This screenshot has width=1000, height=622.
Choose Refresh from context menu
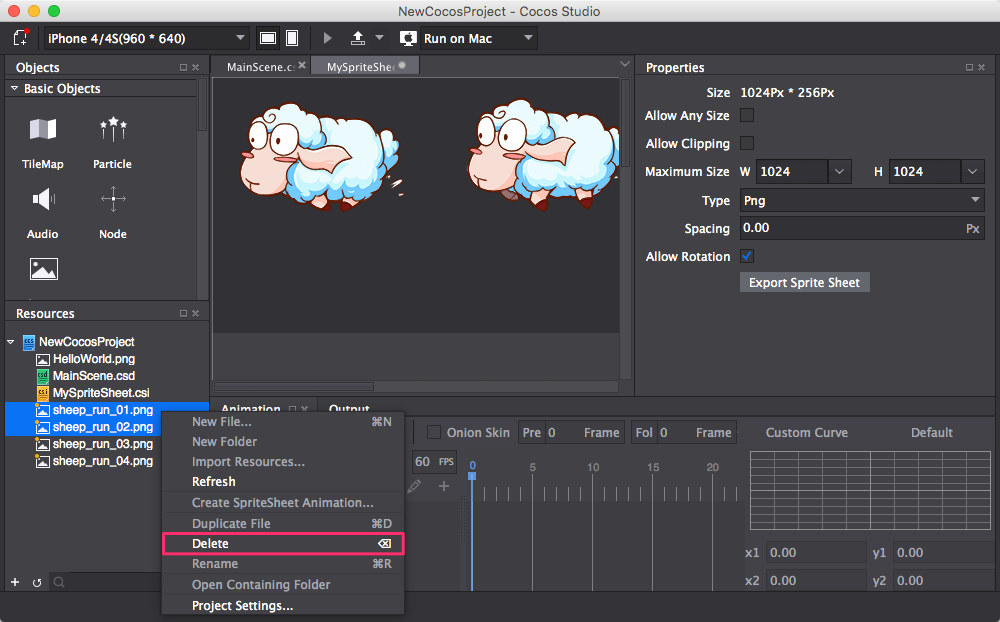point(283,482)
